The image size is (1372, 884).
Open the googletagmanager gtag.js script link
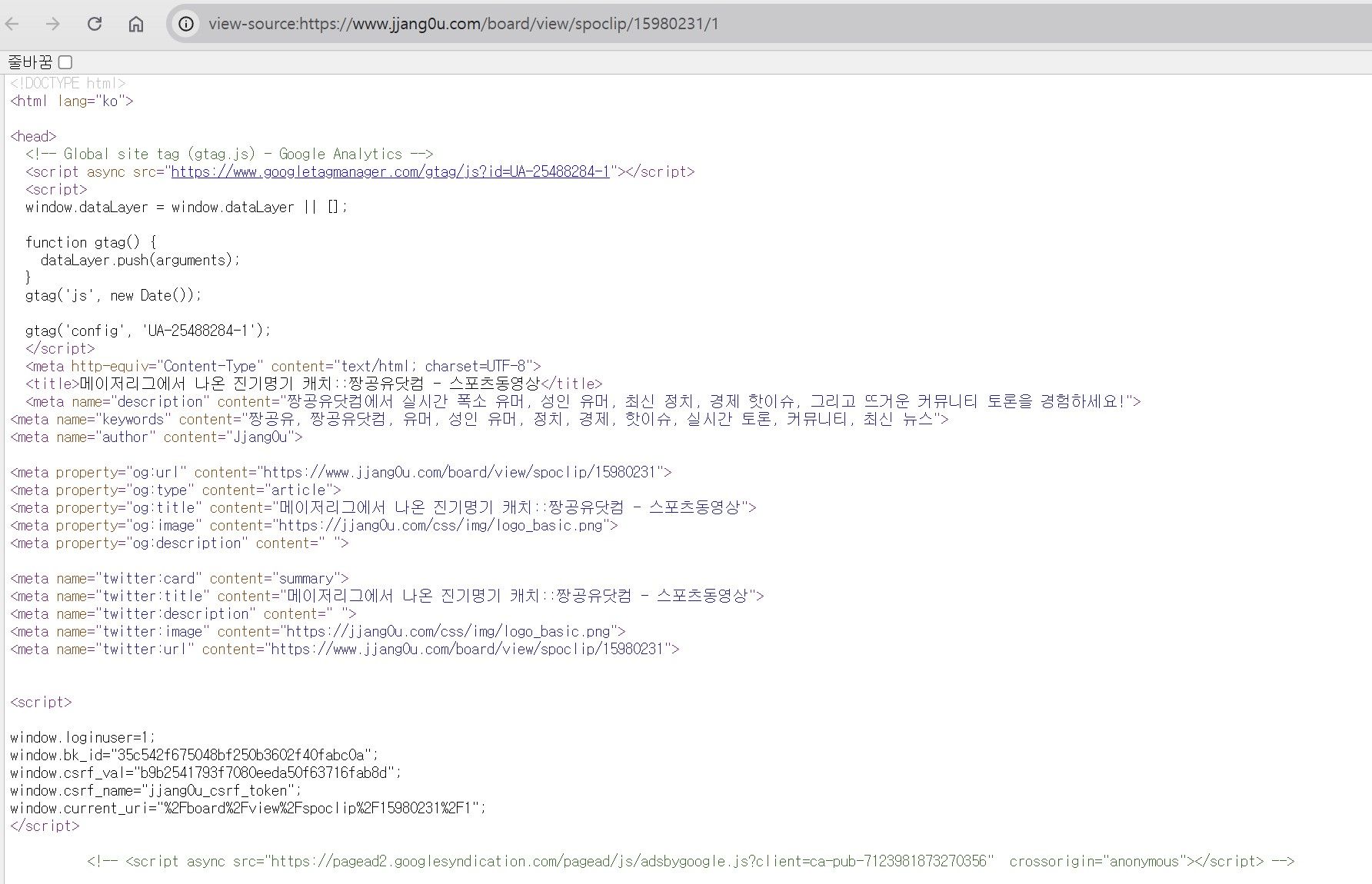point(390,171)
